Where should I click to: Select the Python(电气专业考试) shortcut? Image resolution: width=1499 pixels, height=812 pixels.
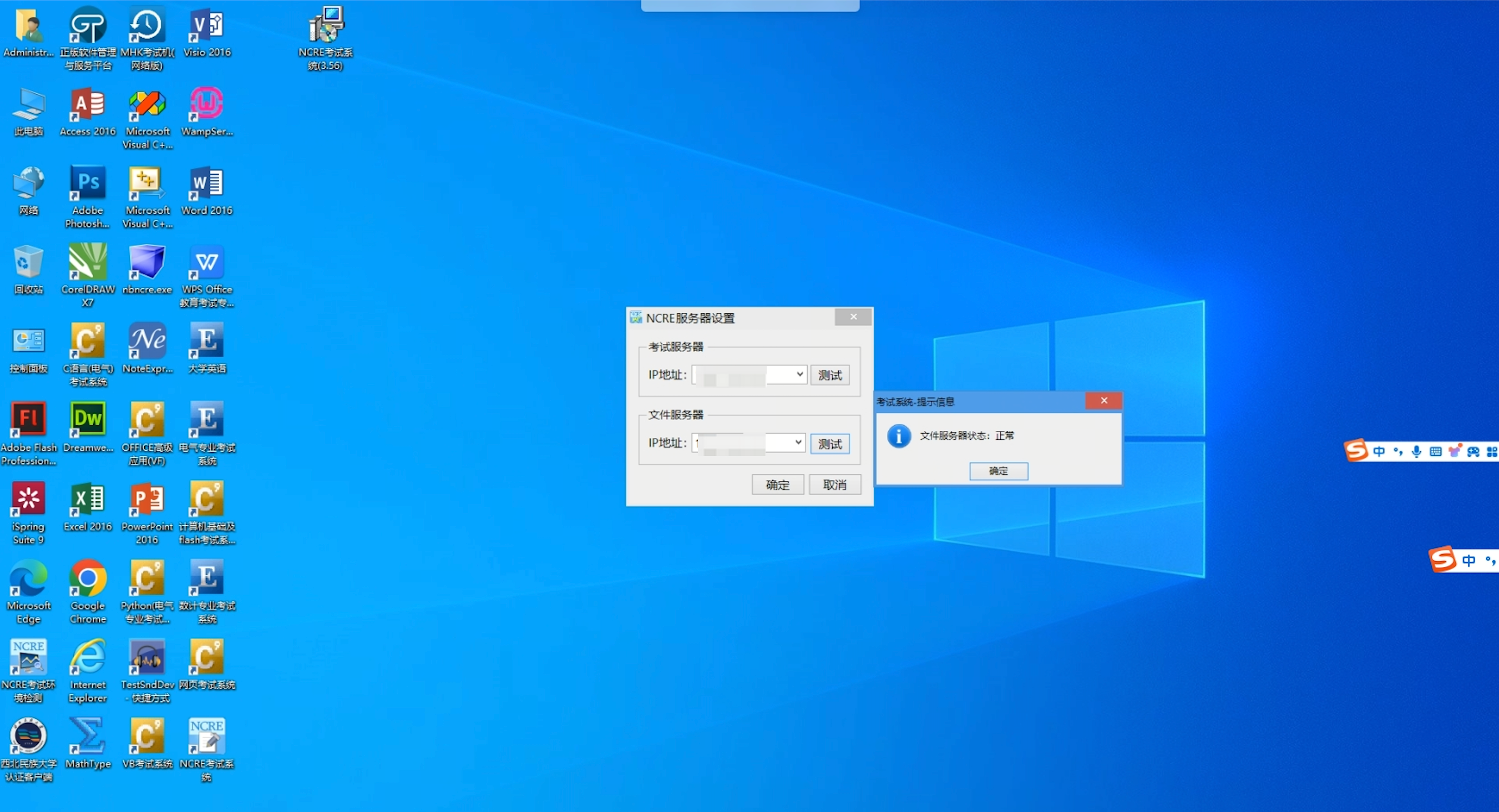click(147, 592)
